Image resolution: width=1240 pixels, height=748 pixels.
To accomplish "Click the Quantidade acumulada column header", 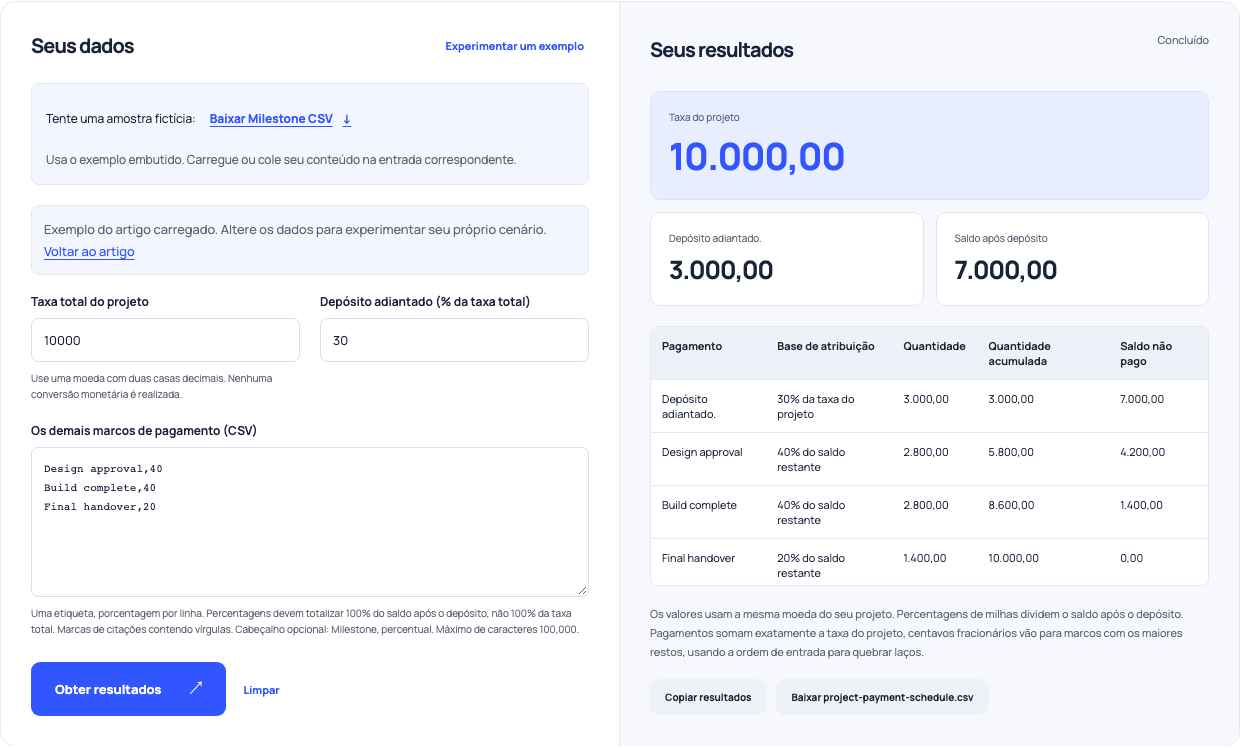I will click(1020, 353).
